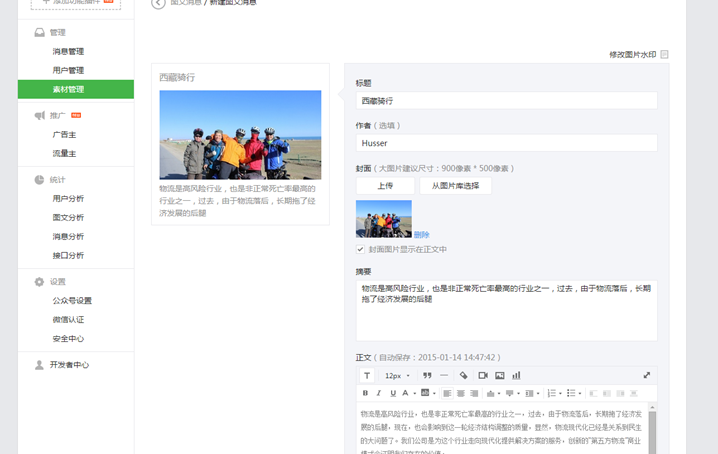Click the 统计 pie chart icon
The width and height of the screenshot is (718, 454).
[39, 180]
